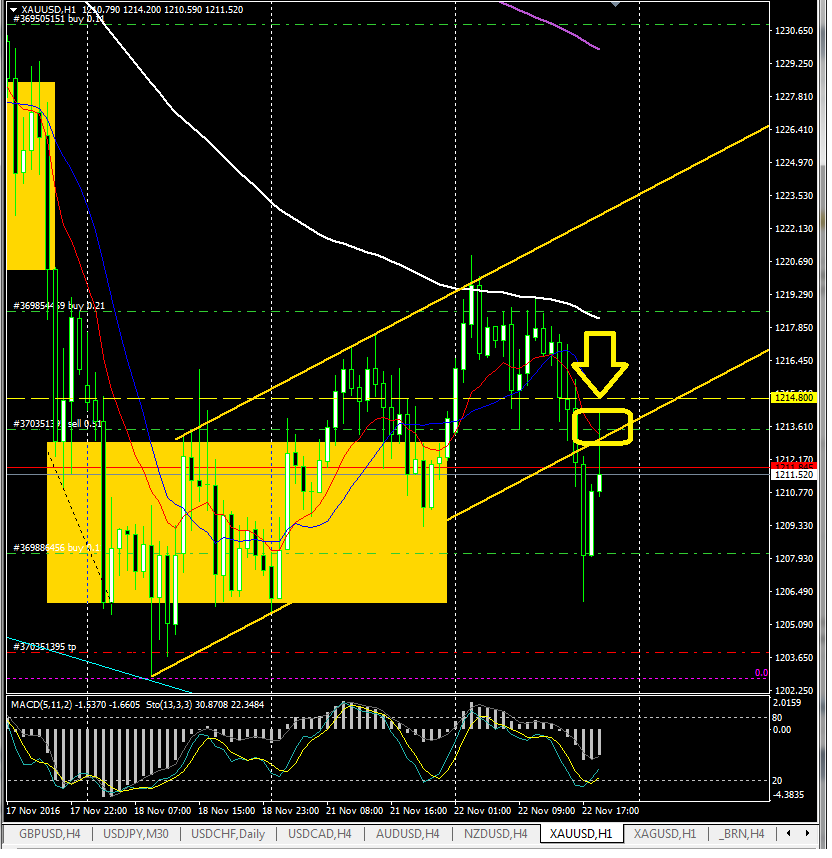Select the AUDUSD,H4 chart tab

tap(408, 834)
